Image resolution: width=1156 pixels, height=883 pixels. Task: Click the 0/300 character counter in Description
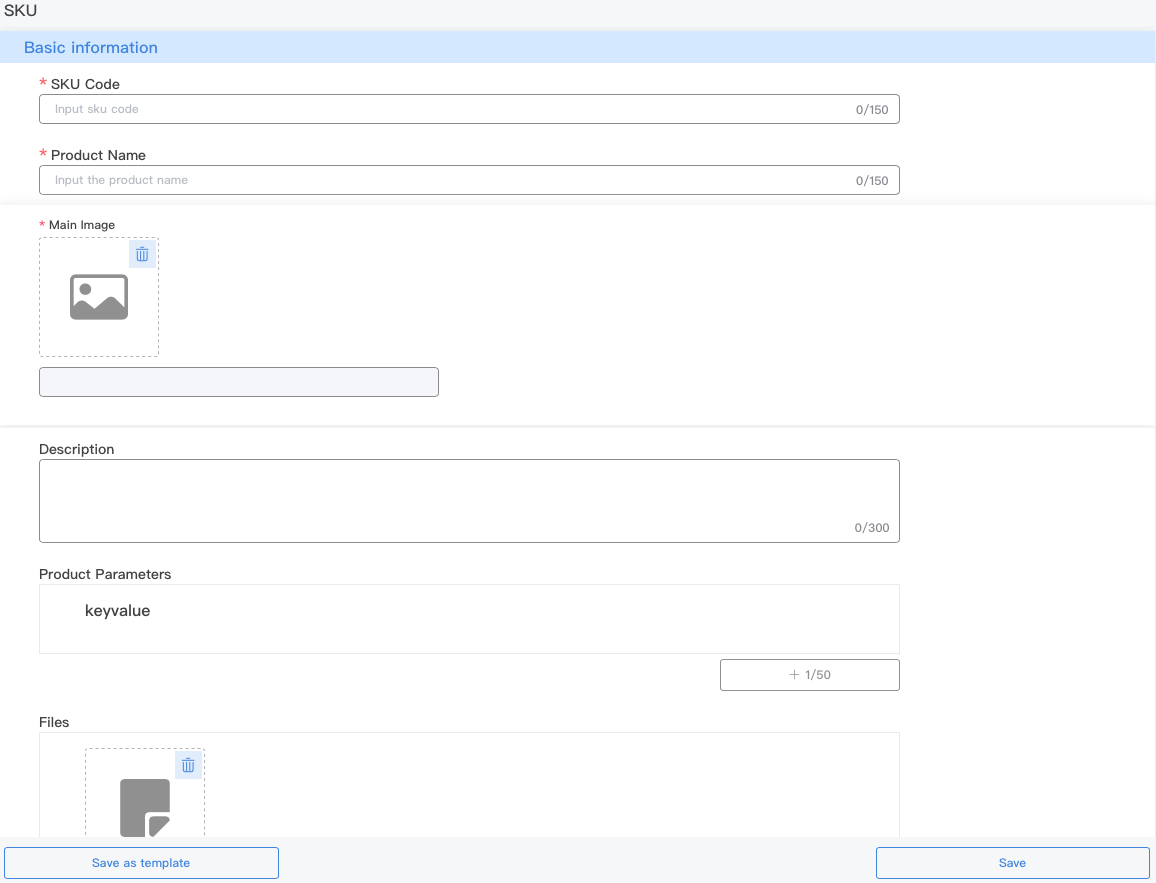pos(871,528)
